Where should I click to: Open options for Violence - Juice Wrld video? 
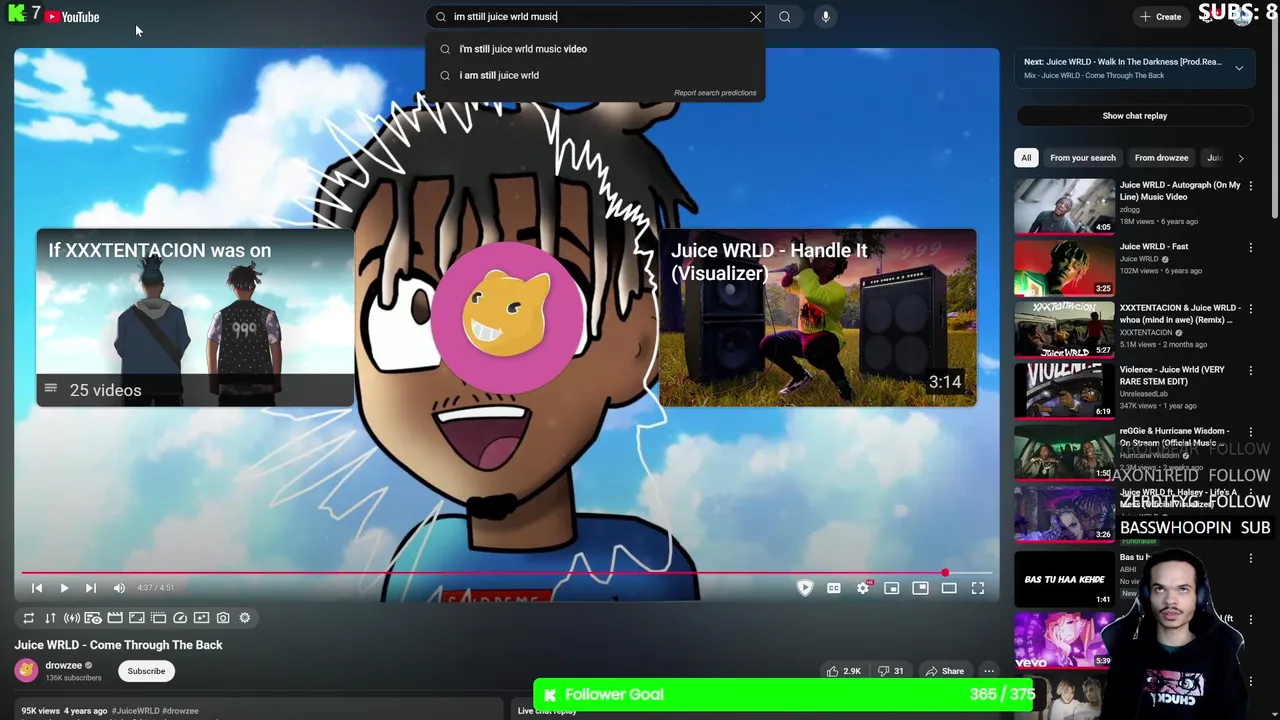1250,371
